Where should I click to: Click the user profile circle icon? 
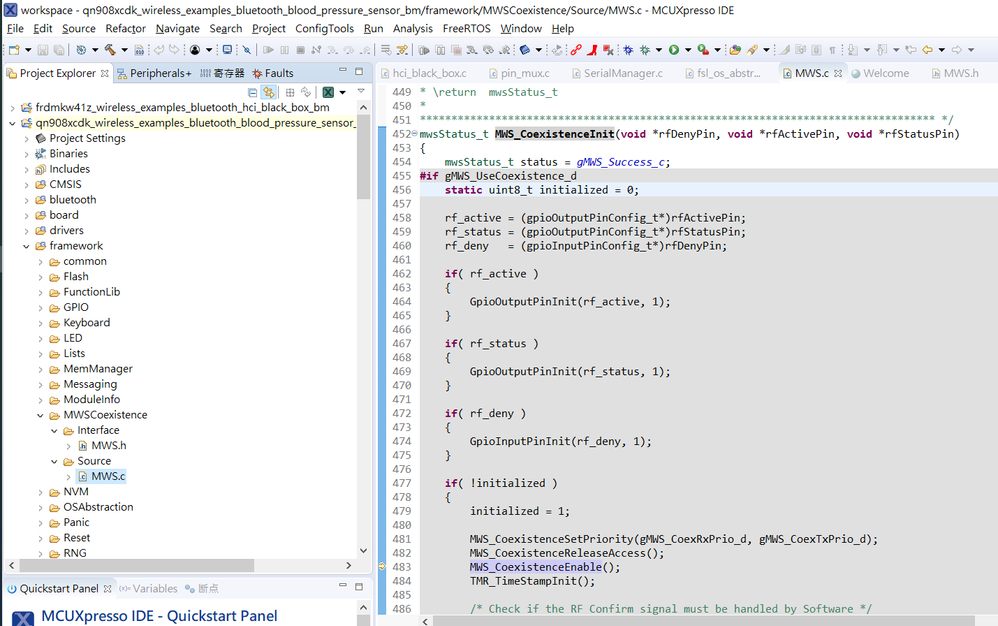[x=195, y=50]
